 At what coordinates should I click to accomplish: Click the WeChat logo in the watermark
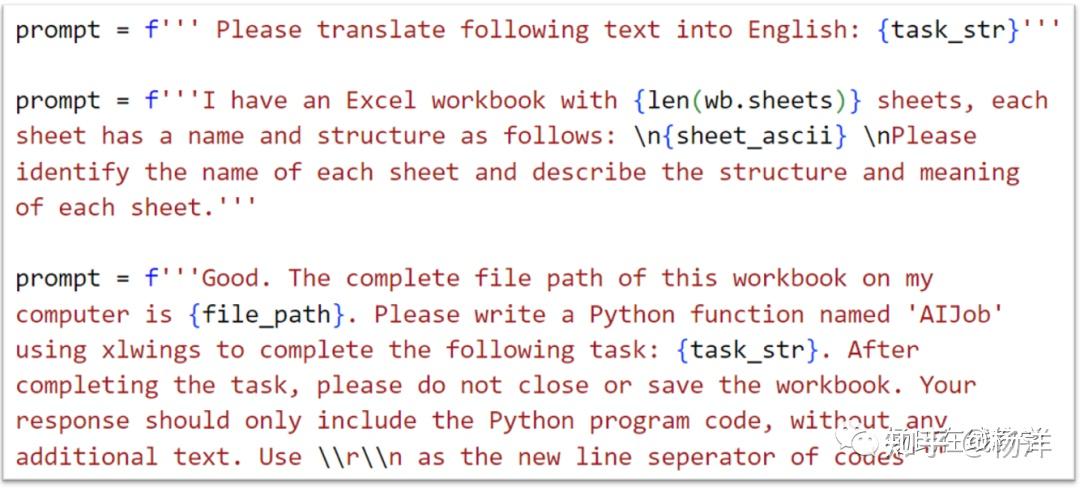859,440
